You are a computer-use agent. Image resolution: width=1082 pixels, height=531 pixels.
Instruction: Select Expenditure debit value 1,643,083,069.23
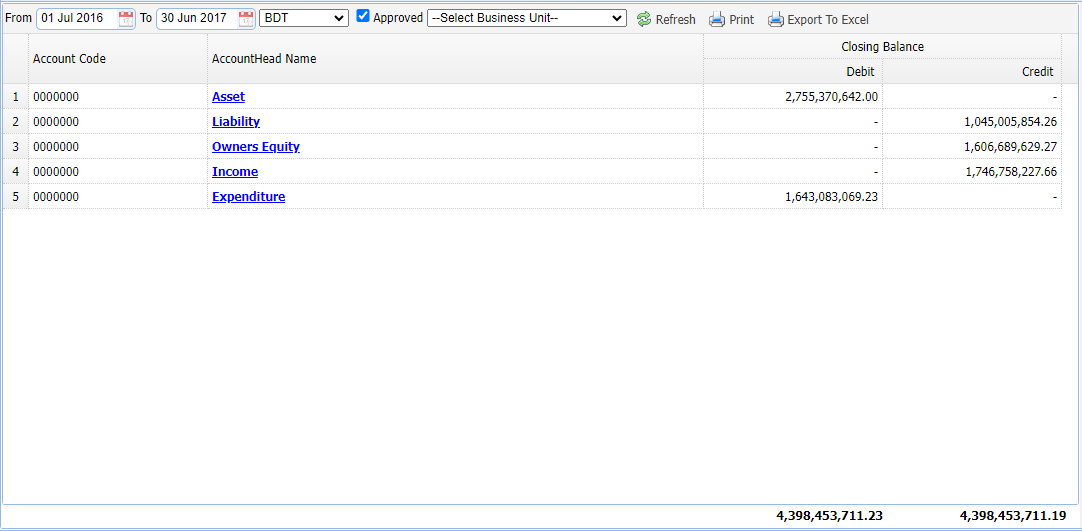pyautogui.click(x=832, y=197)
